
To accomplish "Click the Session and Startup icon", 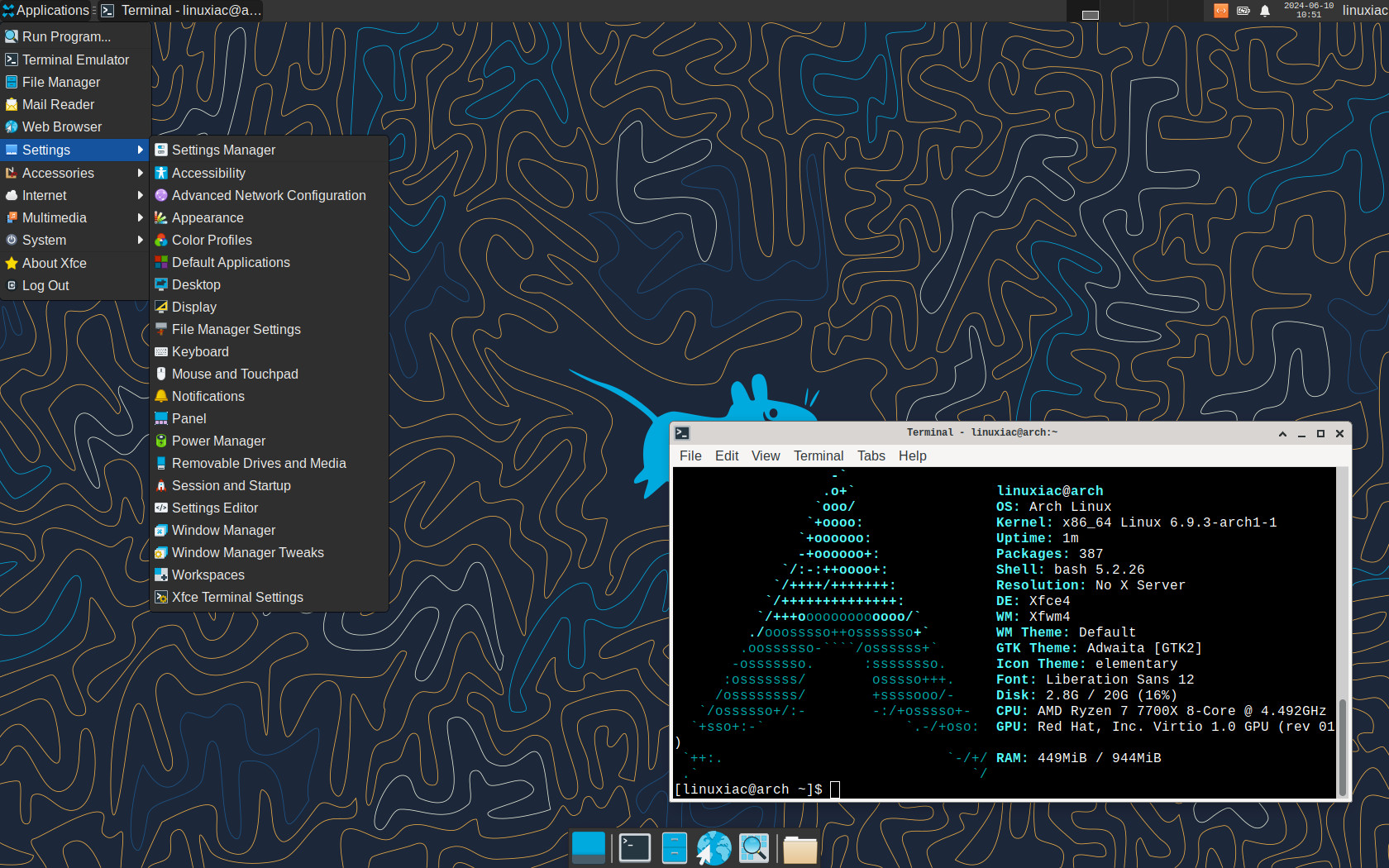I will pos(161,485).
